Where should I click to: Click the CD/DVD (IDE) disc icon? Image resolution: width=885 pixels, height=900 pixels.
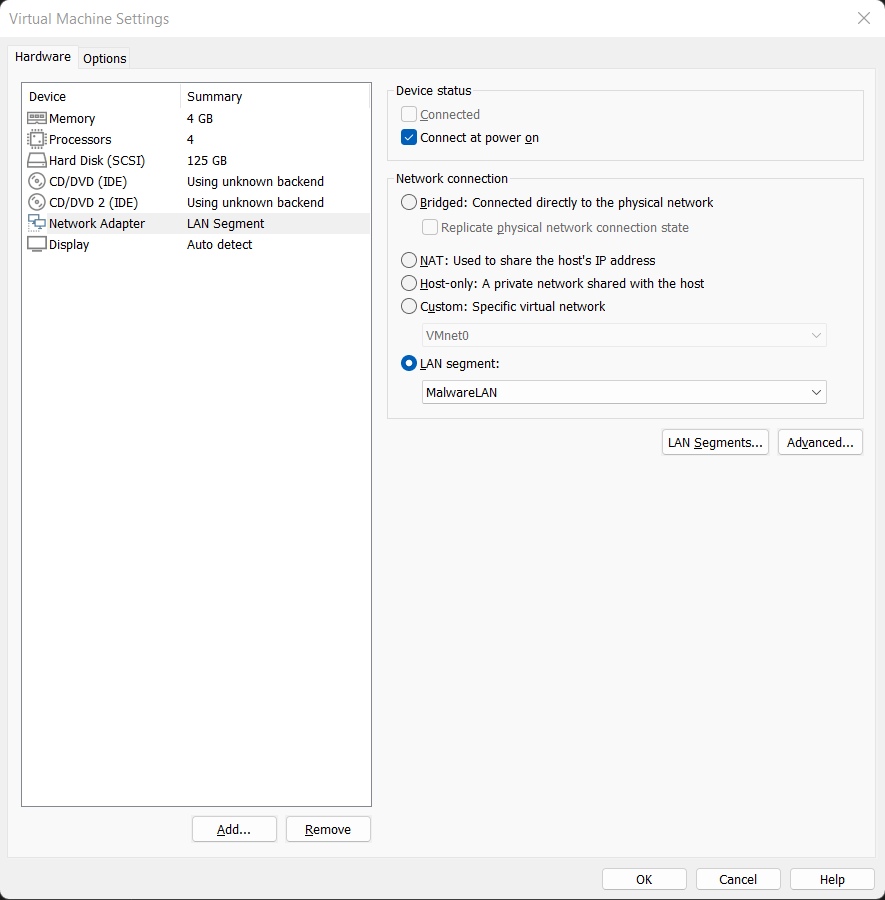(x=37, y=181)
